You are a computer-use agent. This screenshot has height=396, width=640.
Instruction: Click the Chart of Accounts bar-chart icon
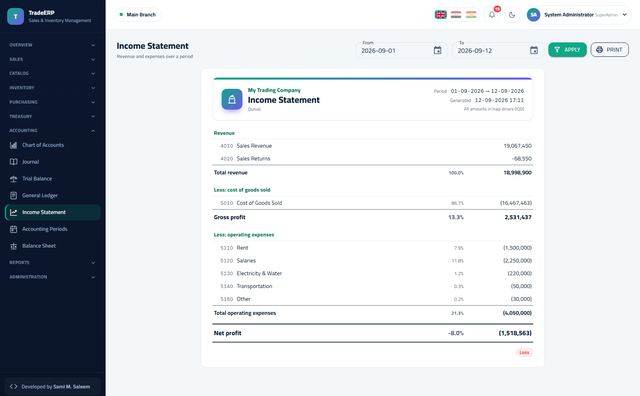[x=13, y=145]
